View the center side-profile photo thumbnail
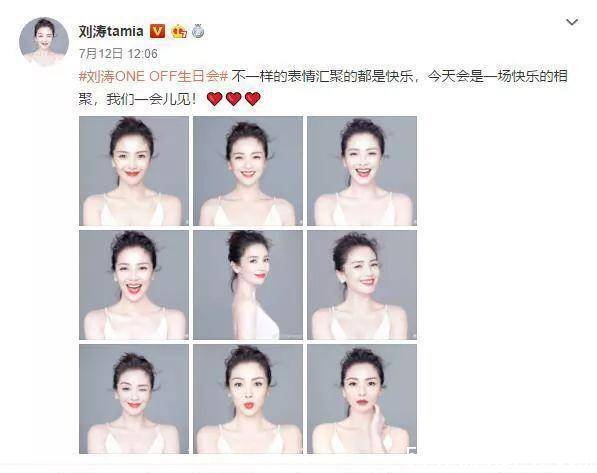 (248, 285)
